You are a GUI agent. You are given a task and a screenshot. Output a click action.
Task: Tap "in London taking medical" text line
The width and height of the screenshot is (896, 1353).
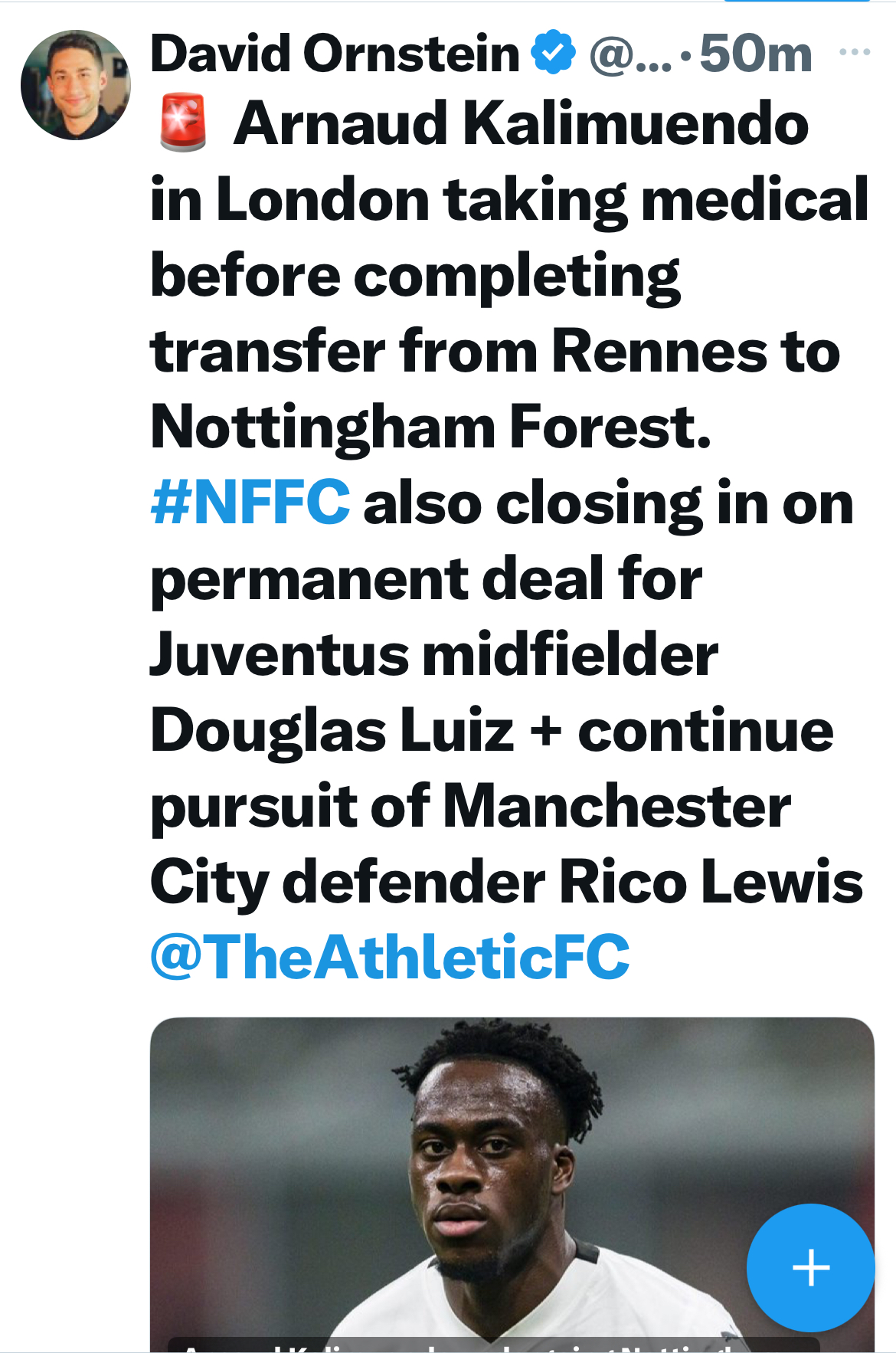[x=508, y=199]
